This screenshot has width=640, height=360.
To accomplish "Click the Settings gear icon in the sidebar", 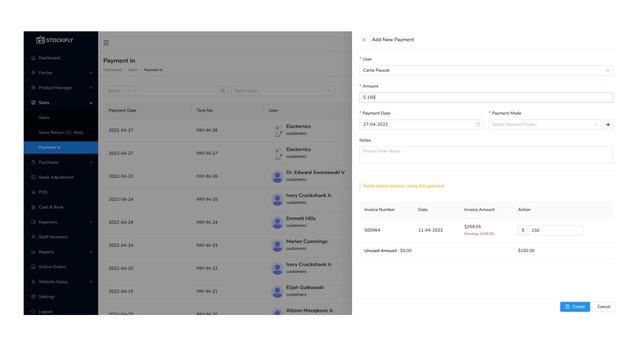I will [x=33, y=297].
